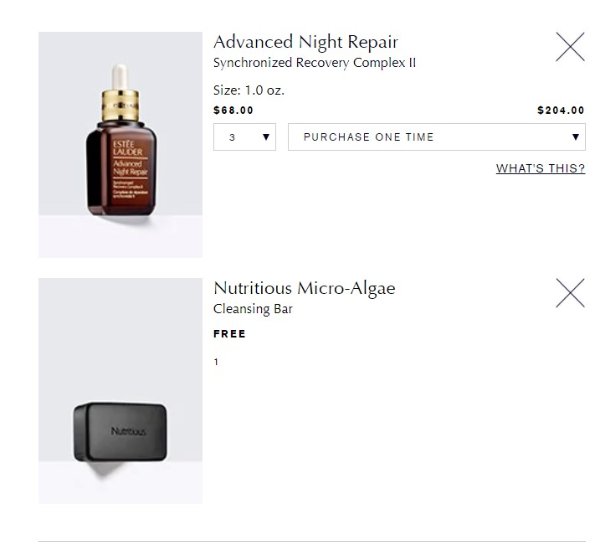The width and height of the screenshot is (600, 546).
Task: View the Advanced Night Repair bottle image
Action: coord(120,144)
